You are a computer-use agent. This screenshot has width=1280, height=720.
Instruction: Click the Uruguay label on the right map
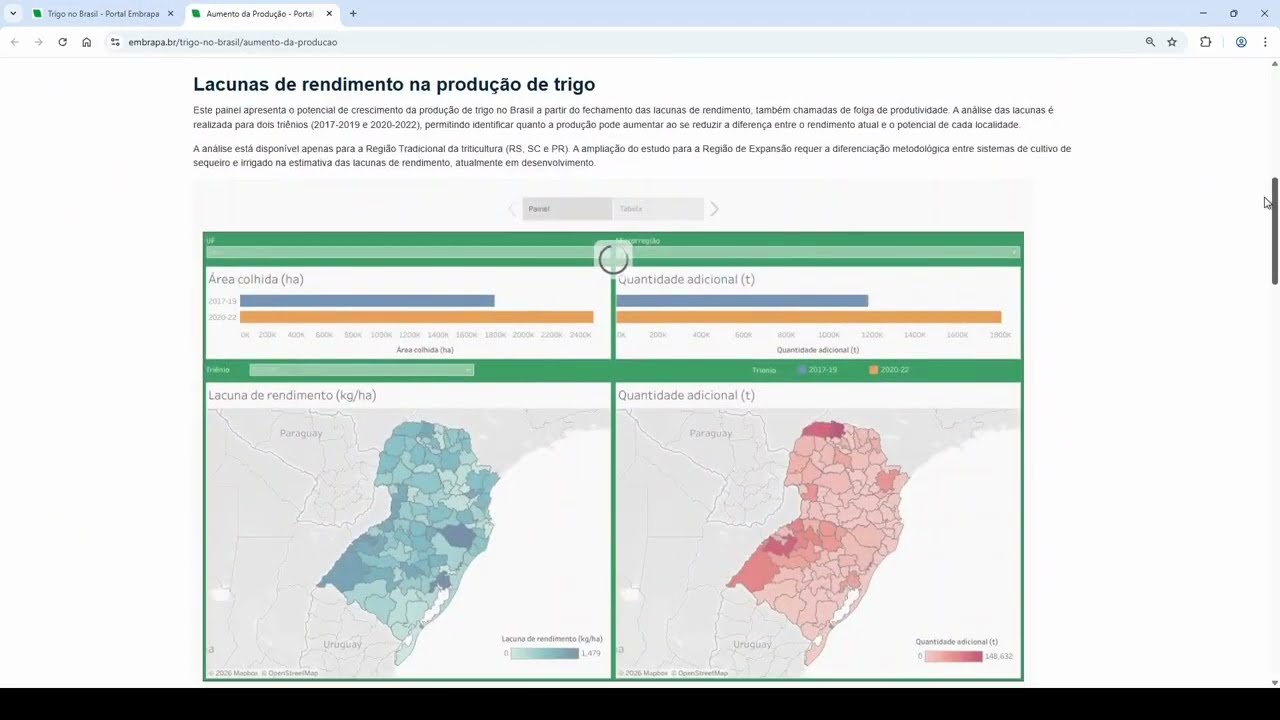[x=753, y=644]
